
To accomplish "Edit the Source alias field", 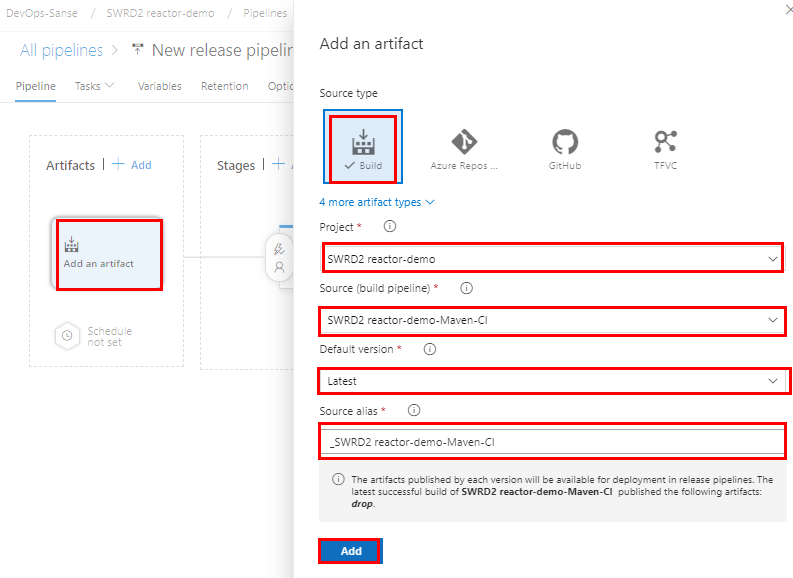I will pyautogui.click(x=552, y=442).
